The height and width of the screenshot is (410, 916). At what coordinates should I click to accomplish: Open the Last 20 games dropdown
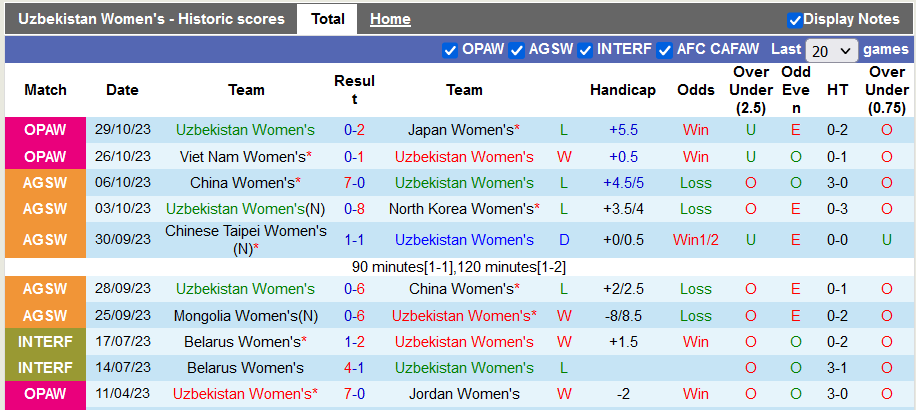[831, 50]
